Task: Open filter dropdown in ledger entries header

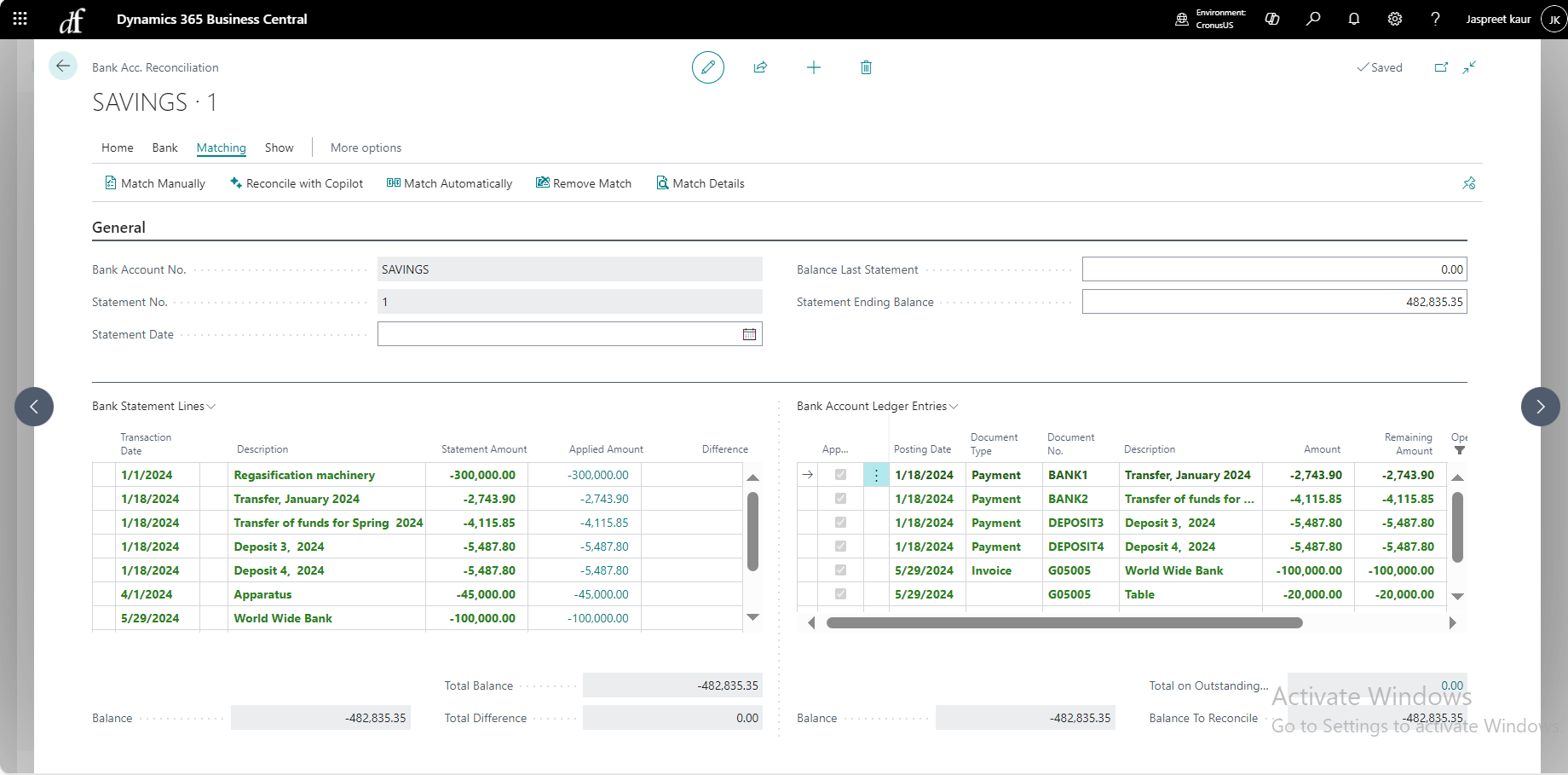Action: coord(1459,450)
